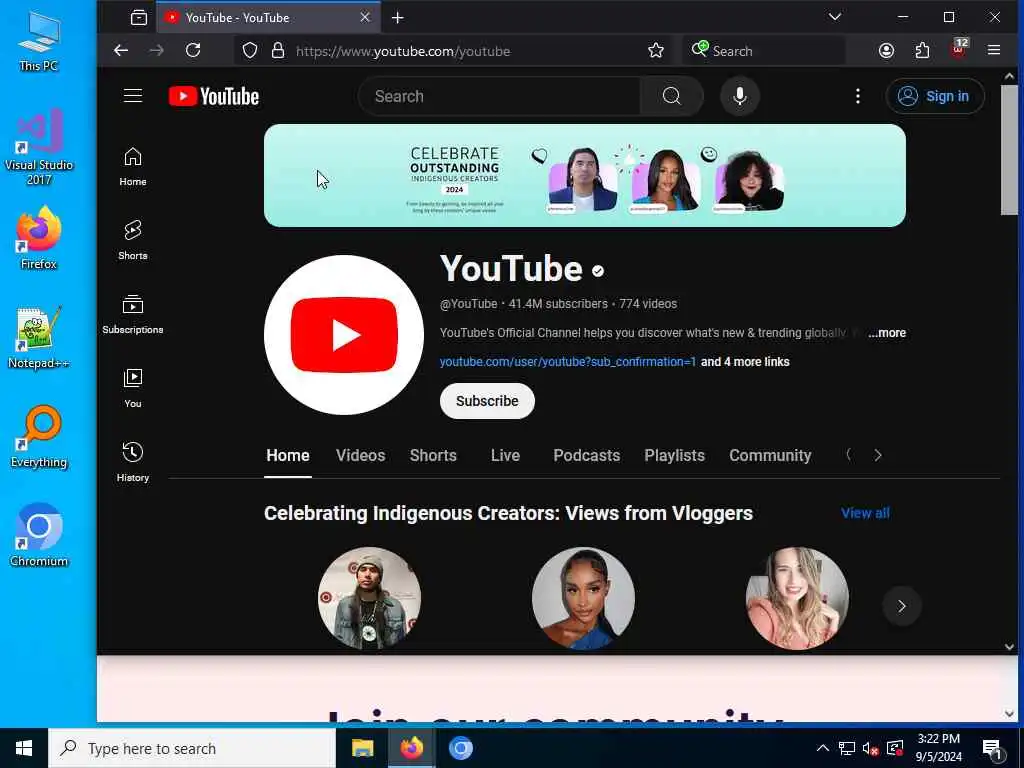The image size is (1024, 768).
Task: Open YouTube settings three-dot menu
Action: pyautogui.click(x=857, y=96)
